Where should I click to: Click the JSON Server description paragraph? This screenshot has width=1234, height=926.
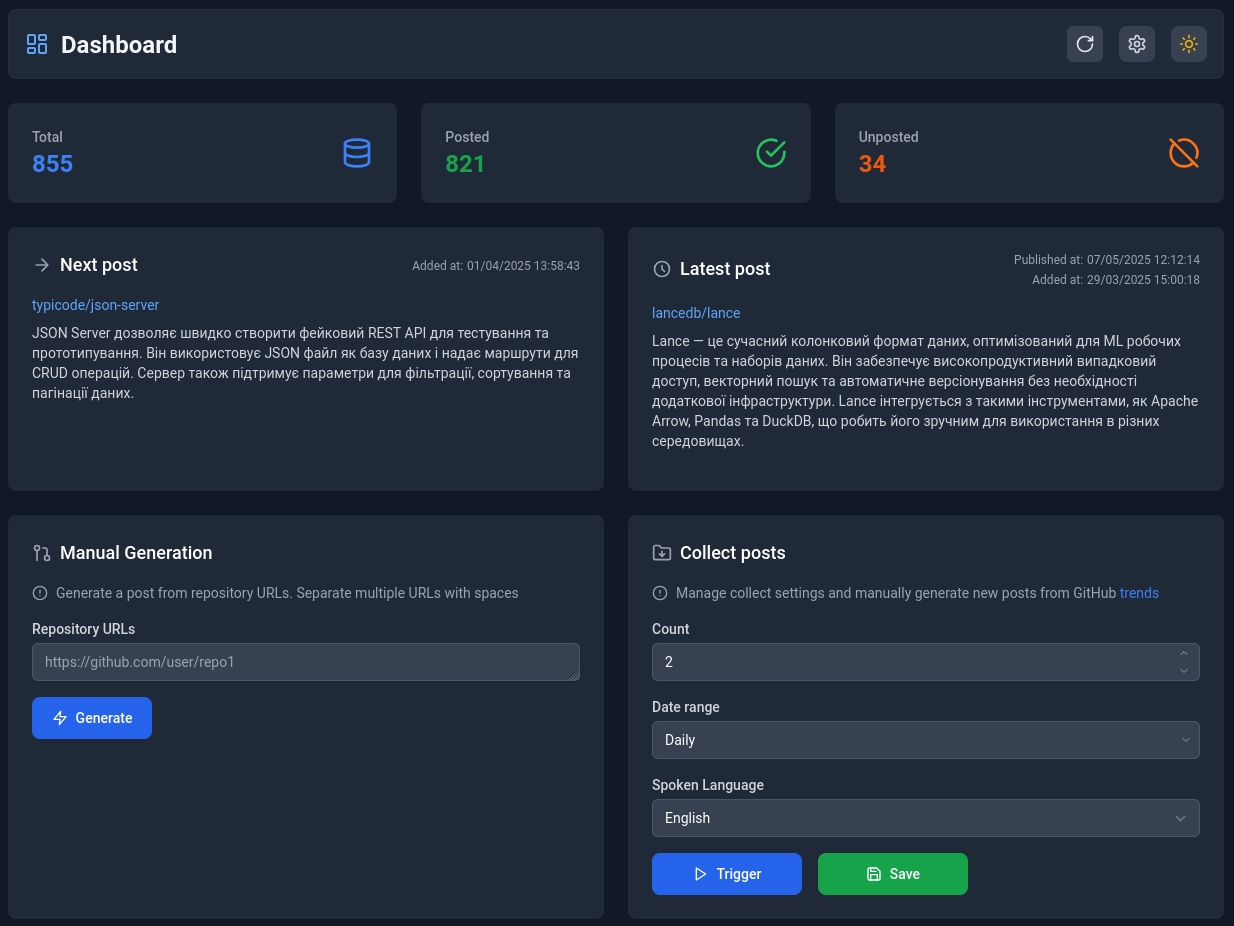306,363
